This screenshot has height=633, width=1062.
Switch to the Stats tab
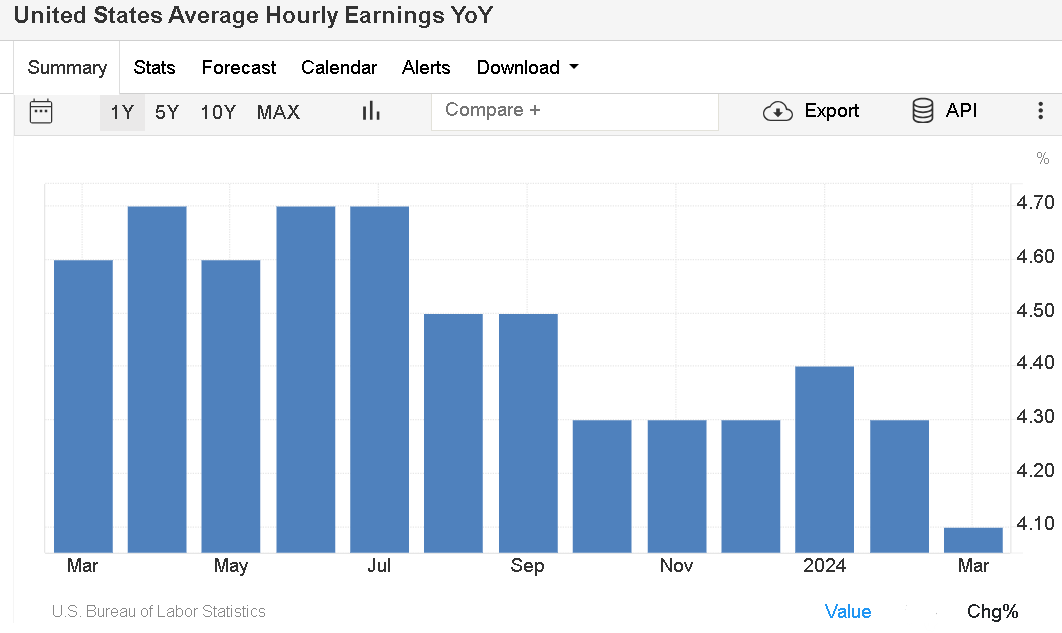click(x=154, y=68)
